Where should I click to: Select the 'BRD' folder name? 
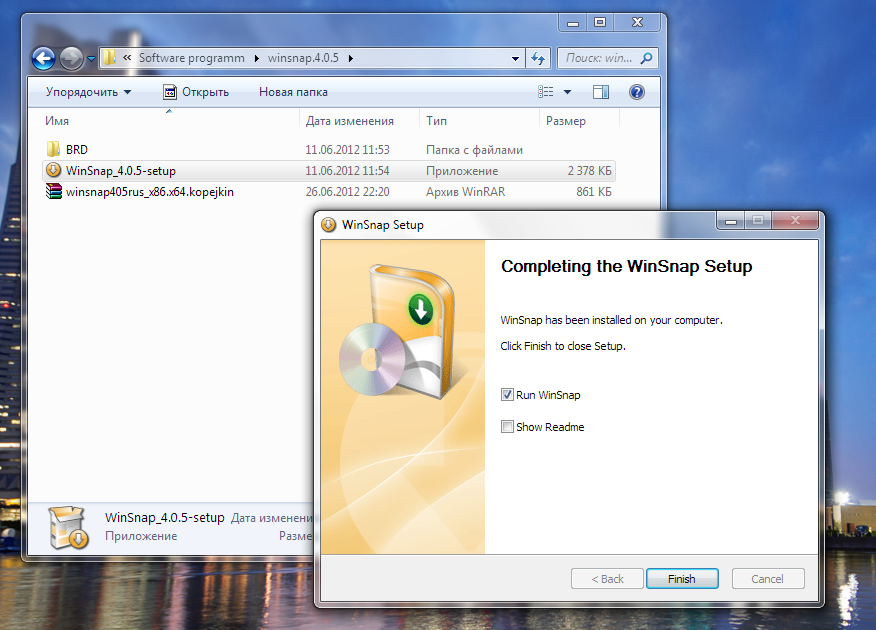(77, 150)
